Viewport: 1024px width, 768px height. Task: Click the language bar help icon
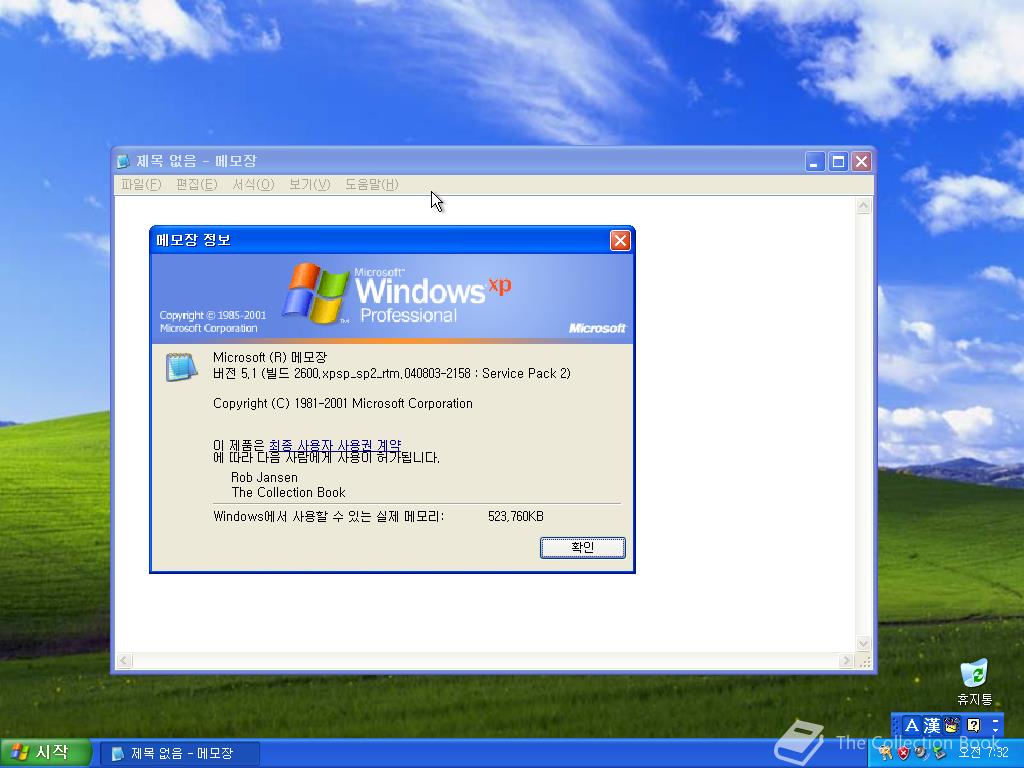click(x=973, y=725)
